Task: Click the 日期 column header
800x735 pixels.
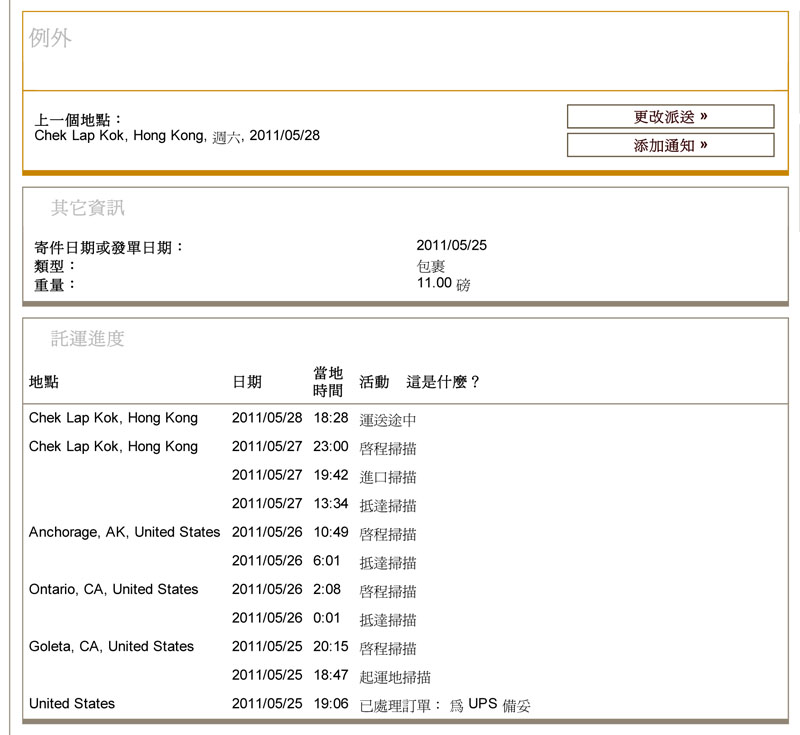Action: pyautogui.click(x=247, y=382)
